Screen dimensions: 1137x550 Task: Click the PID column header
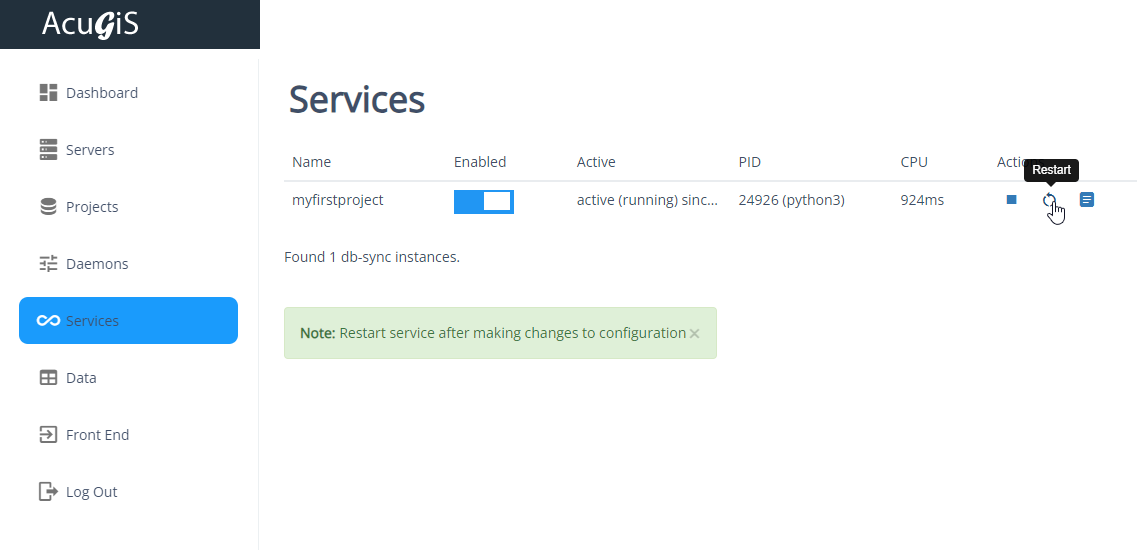[x=749, y=162]
